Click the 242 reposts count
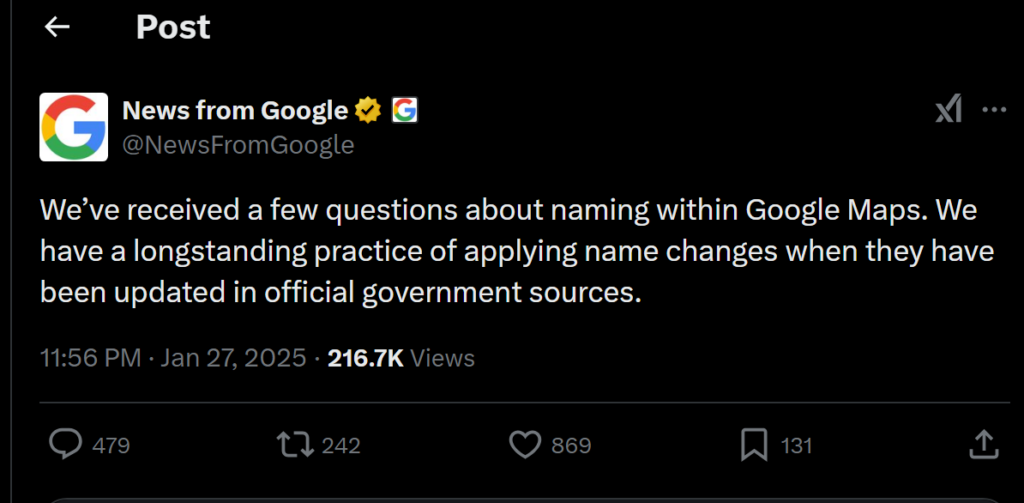Viewport: 1024px width, 503px height. pyautogui.click(x=341, y=446)
